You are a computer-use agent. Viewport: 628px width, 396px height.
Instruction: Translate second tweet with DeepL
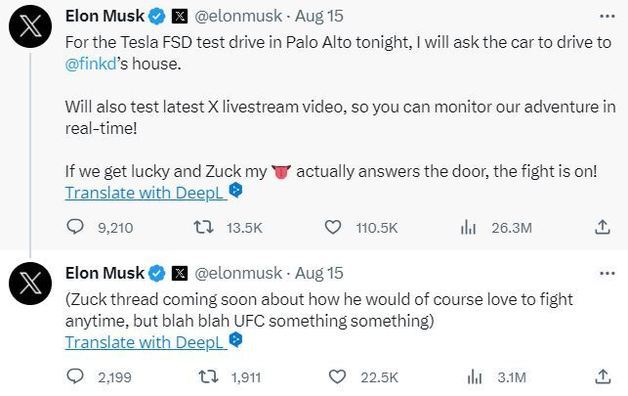(144, 342)
